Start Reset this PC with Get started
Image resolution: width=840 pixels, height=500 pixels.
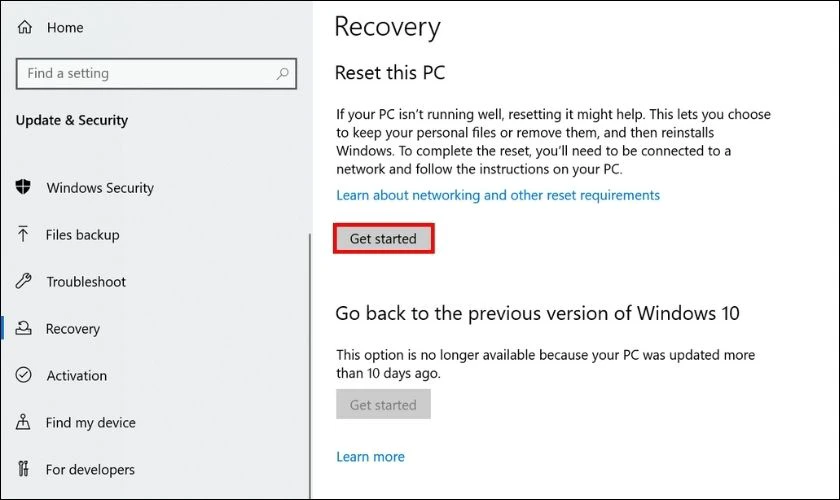(x=384, y=238)
